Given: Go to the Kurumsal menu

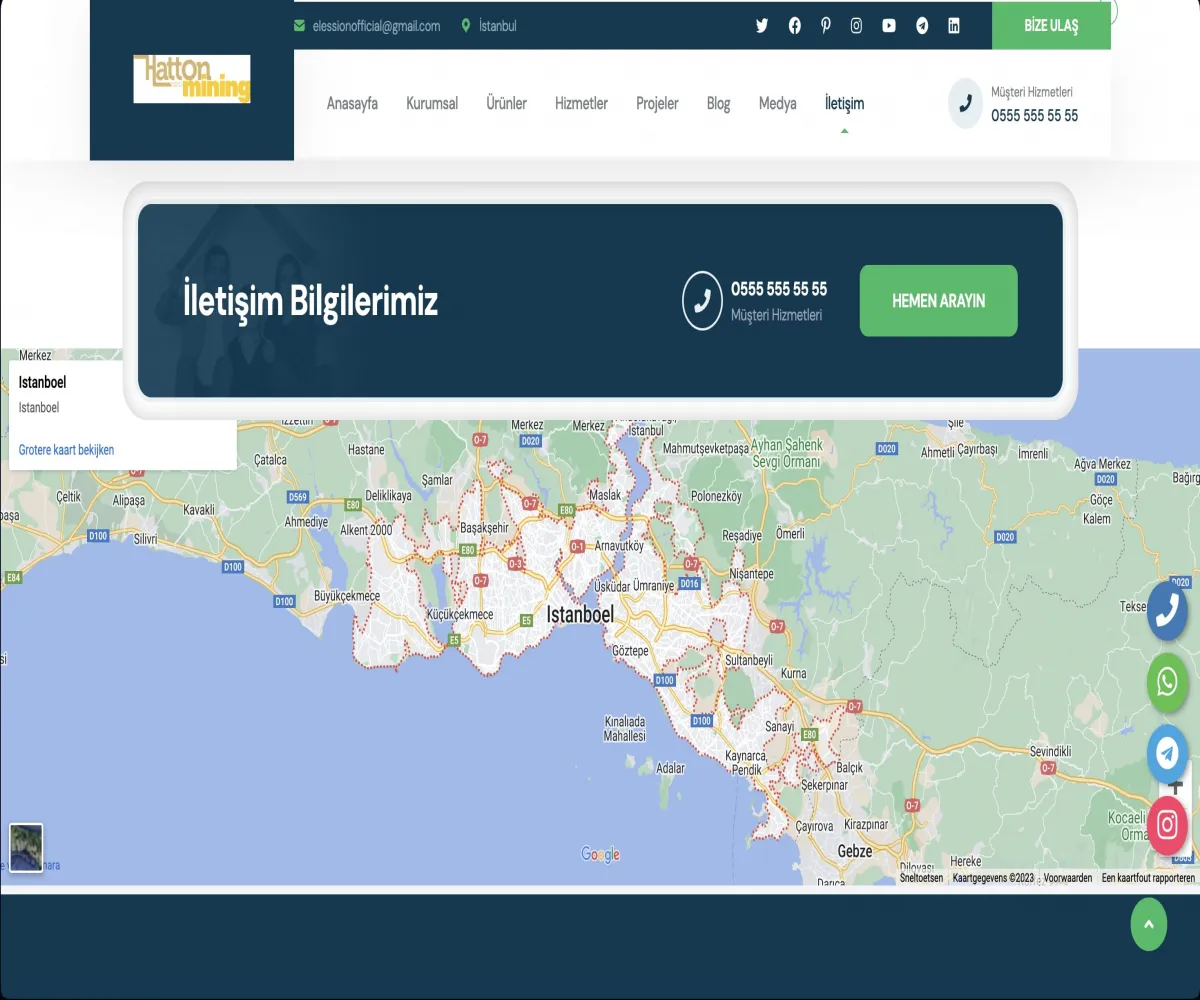Looking at the screenshot, I should click(432, 103).
